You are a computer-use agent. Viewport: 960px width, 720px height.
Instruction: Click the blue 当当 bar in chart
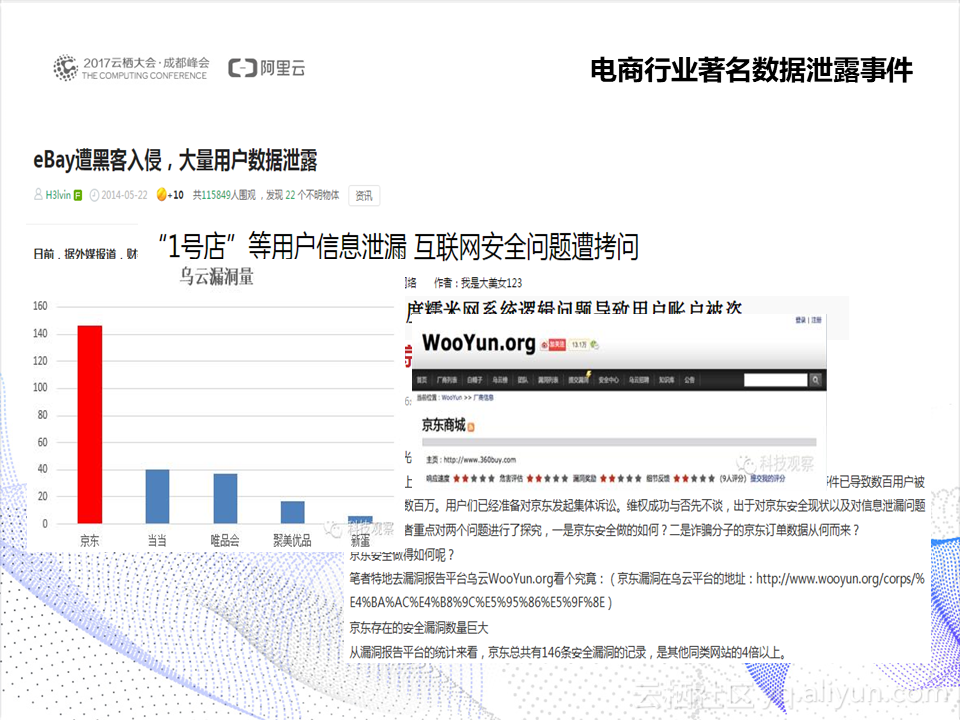(x=157, y=497)
